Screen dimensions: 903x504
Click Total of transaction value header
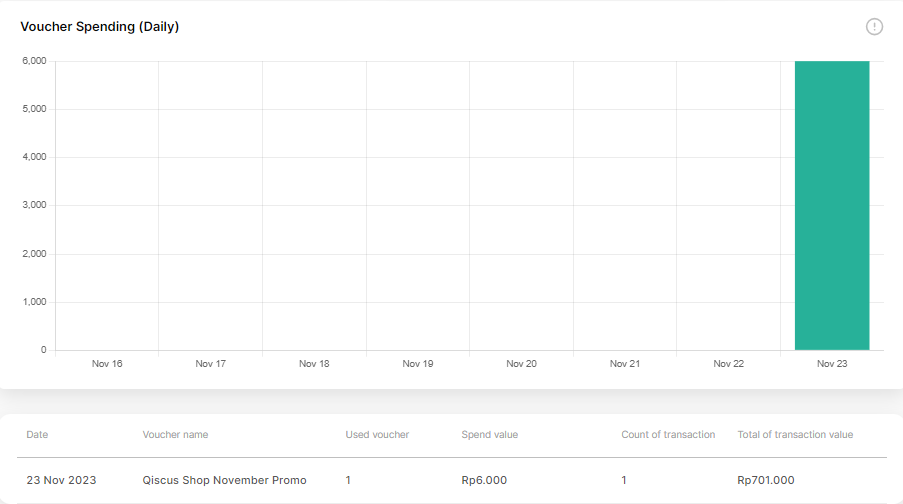[x=795, y=434]
